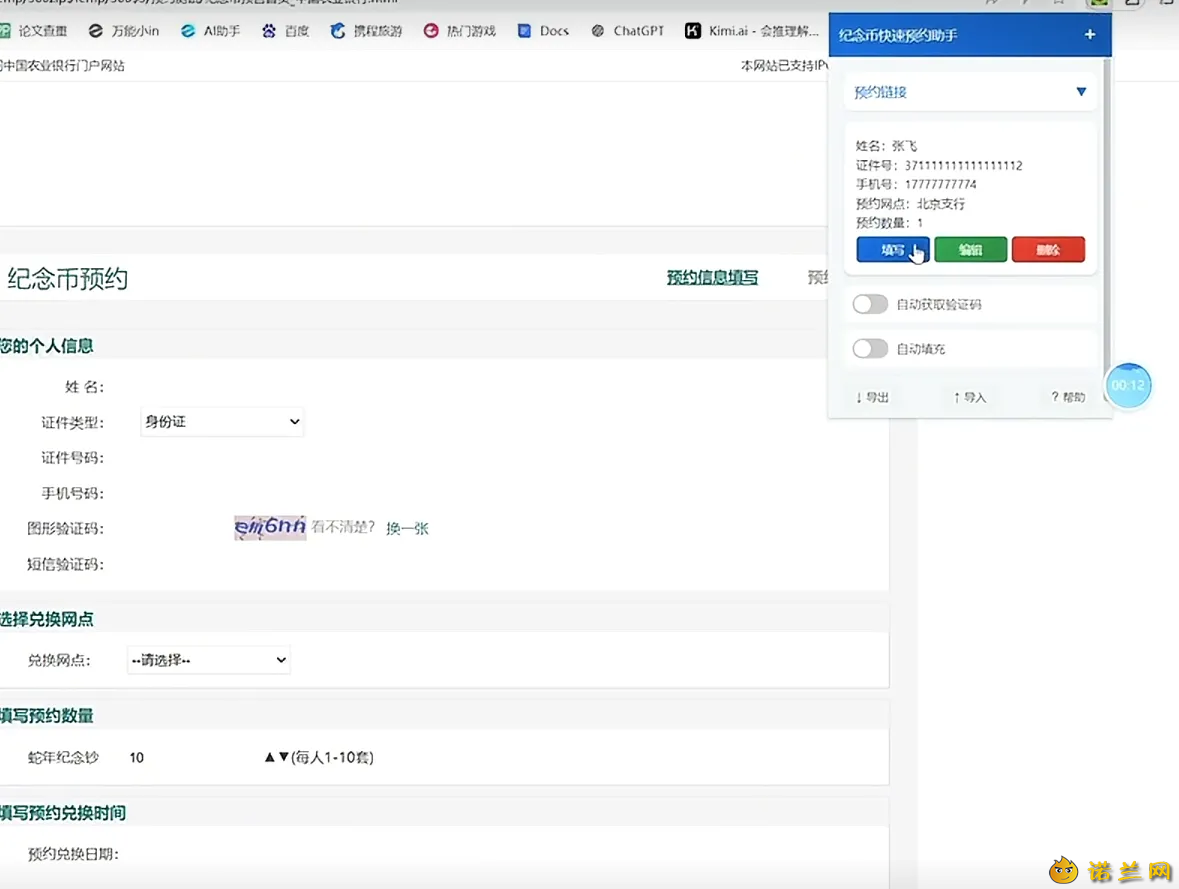The height and width of the screenshot is (889, 1179).
Task: Open the Docs bookmark
Action: coord(543,31)
